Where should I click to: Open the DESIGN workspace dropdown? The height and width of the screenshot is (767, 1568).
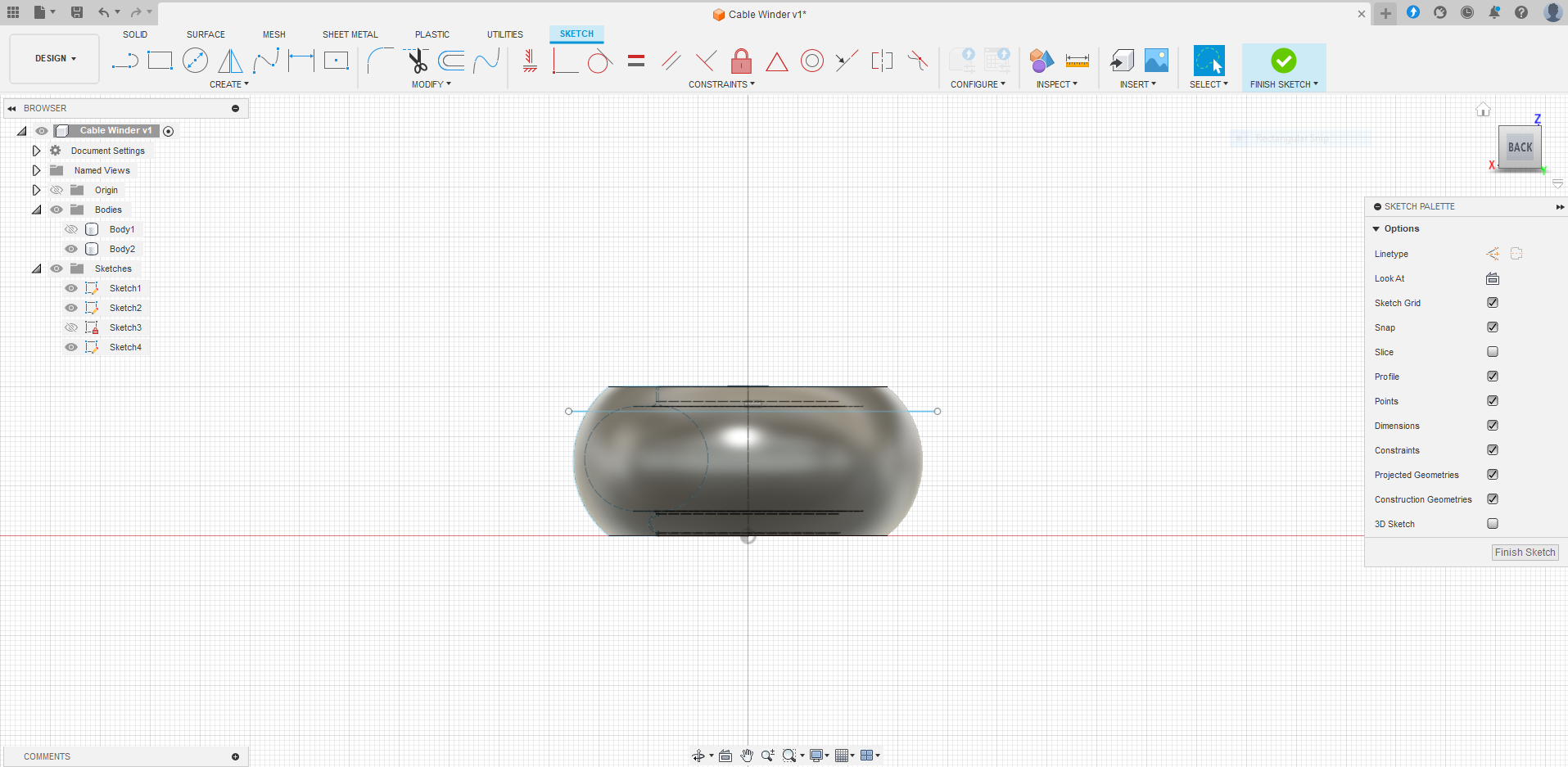(x=55, y=59)
